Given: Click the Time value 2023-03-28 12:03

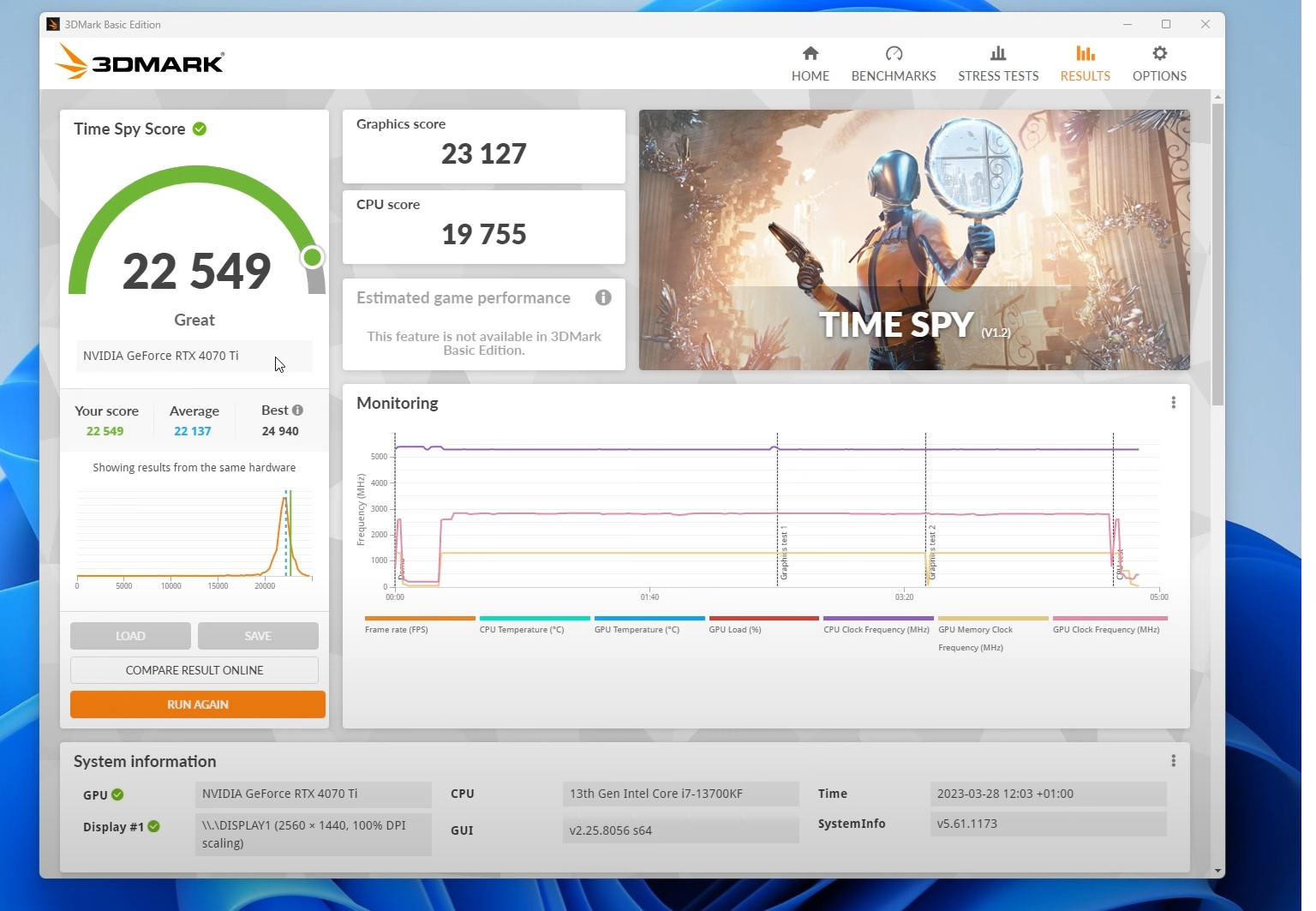Looking at the screenshot, I should click(1048, 794).
